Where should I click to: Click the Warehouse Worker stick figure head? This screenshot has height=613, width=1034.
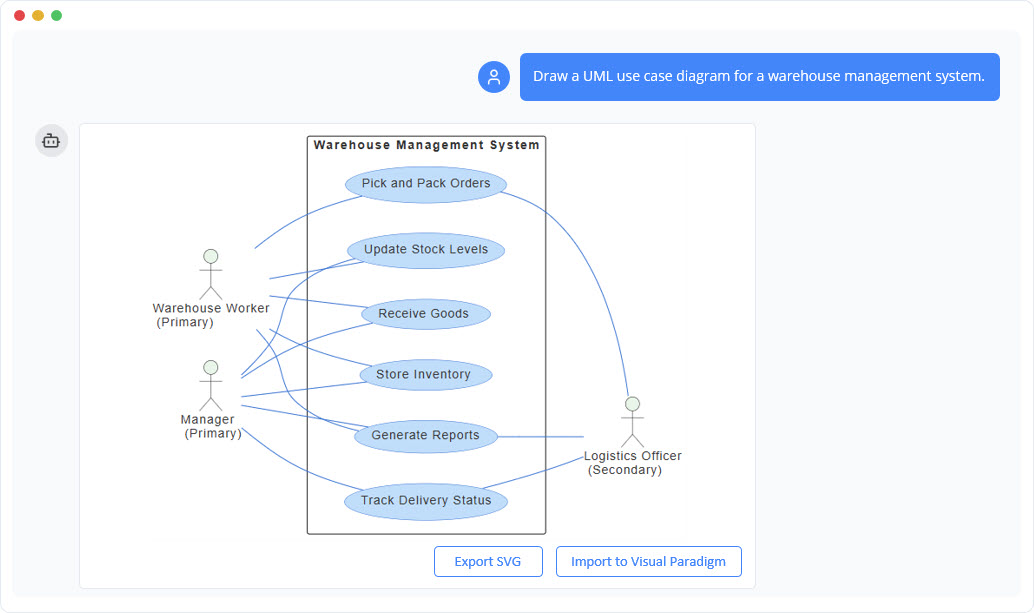[210, 255]
